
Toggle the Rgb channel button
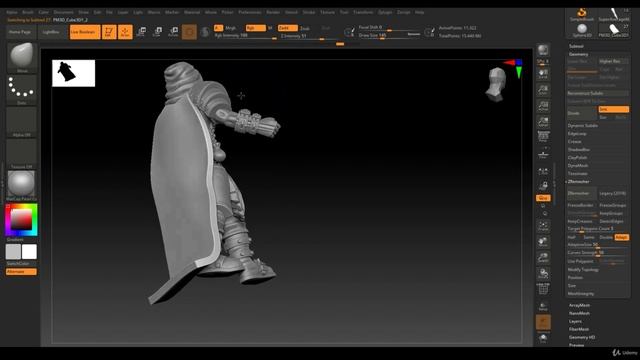click(256, 28)
